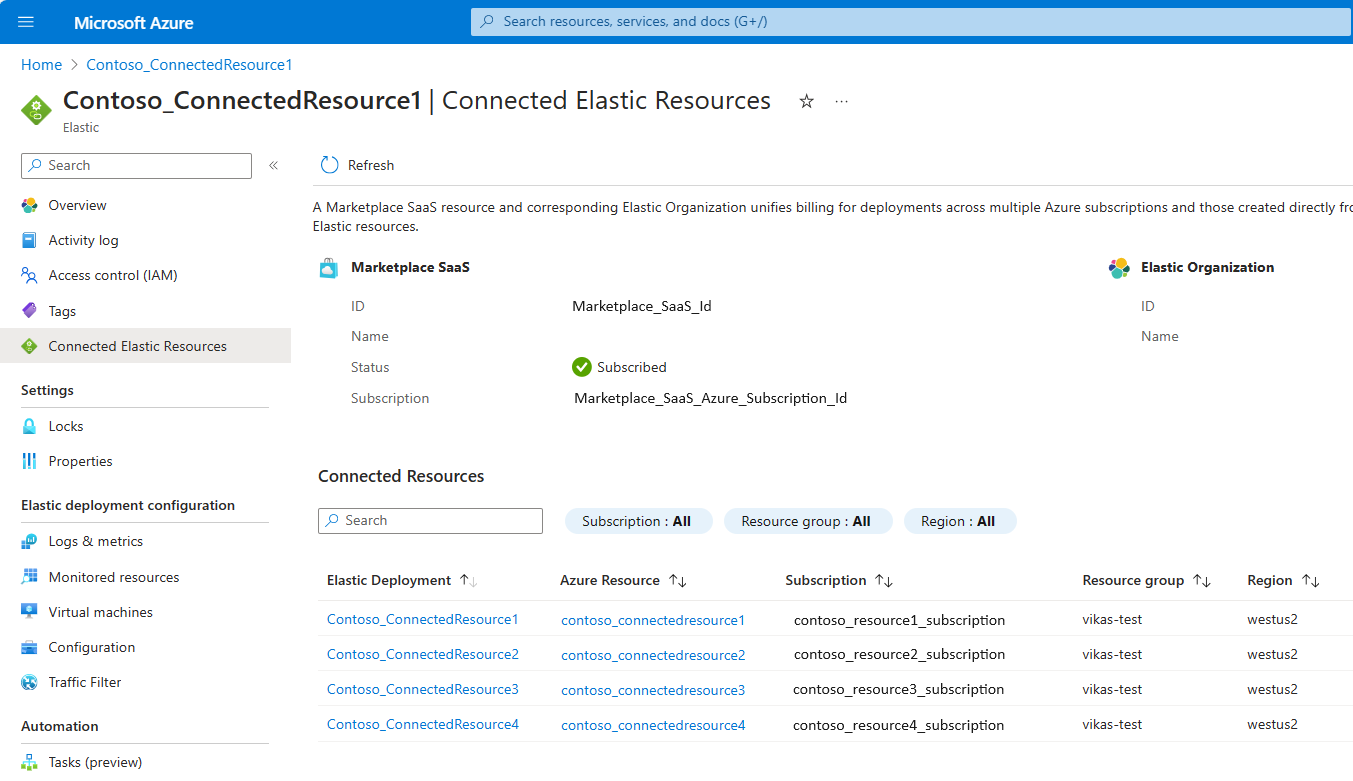Open the Region : All filter
The width and height of the screenshot is (1353, 781).
[x=959, y=521]
